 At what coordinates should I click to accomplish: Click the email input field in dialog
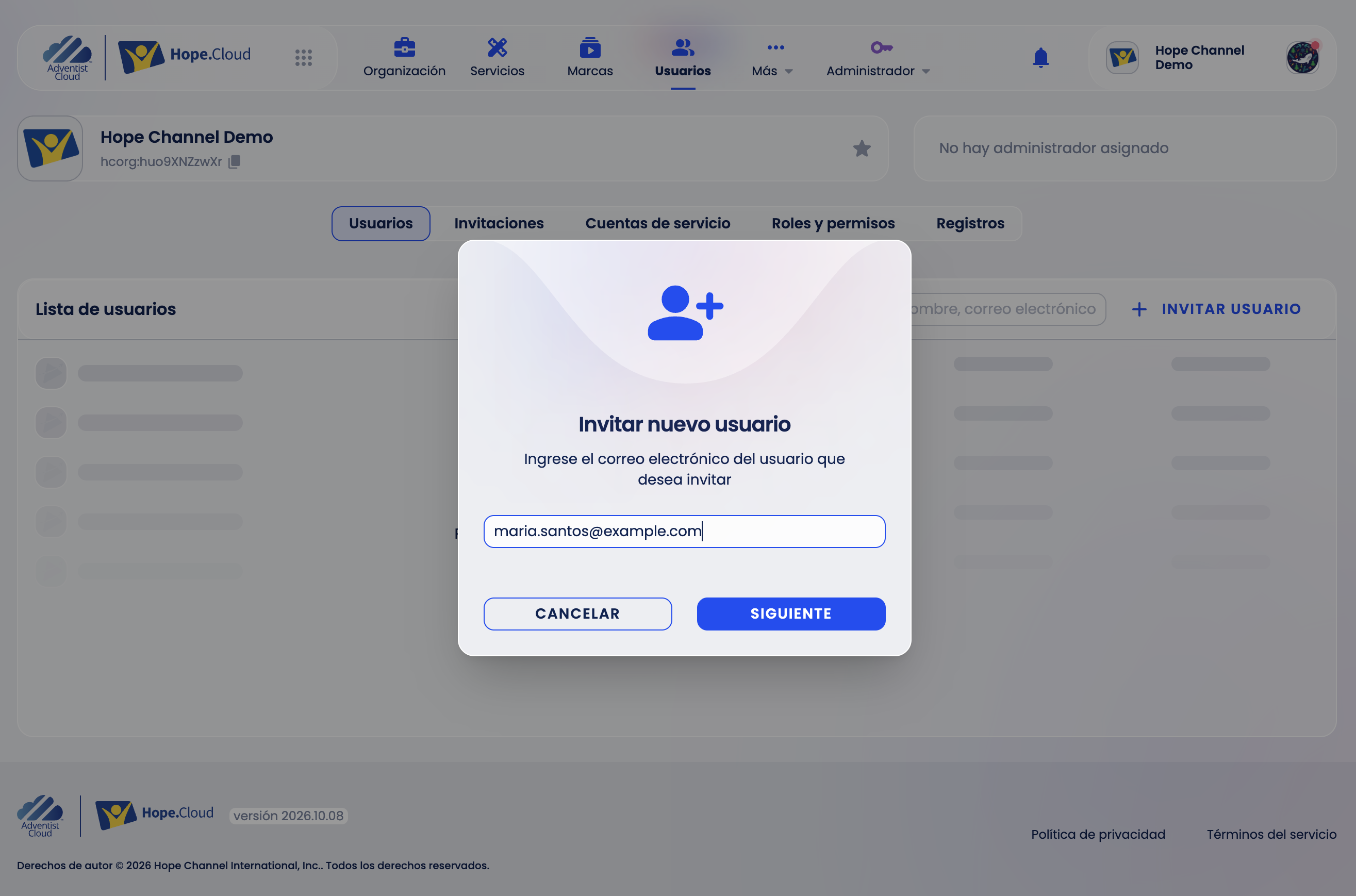tap(684, 532)
